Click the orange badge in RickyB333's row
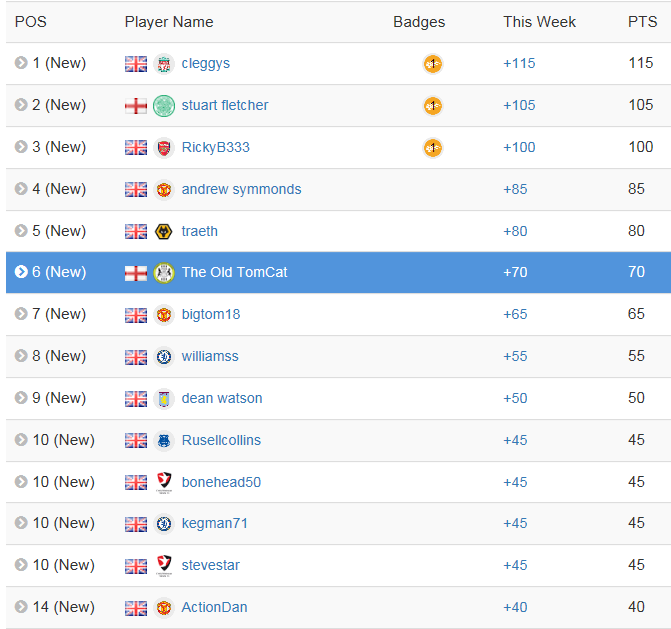 [x=433, y=148]
